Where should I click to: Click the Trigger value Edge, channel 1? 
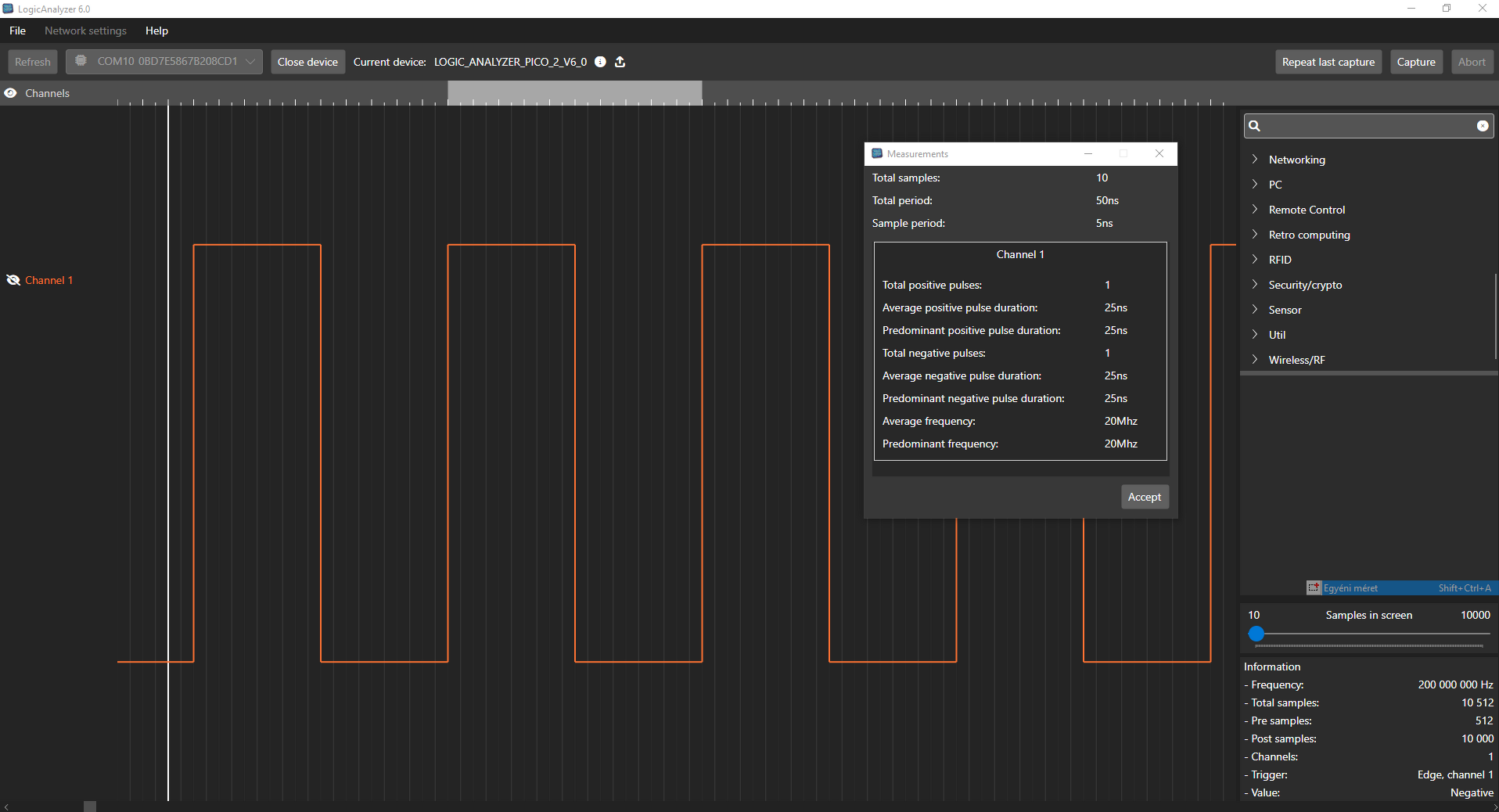(x=1455, y=774)
